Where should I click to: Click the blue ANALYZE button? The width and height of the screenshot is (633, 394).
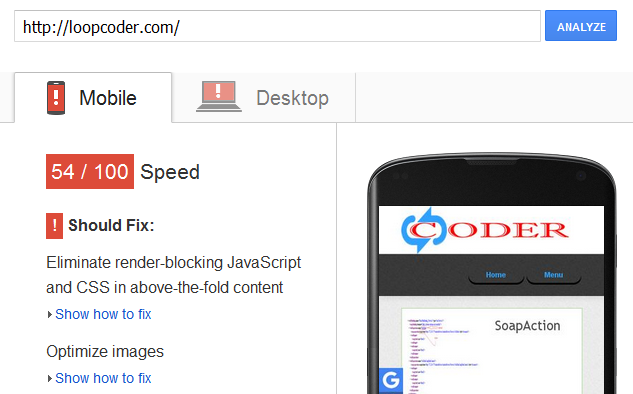click(581, 26)
